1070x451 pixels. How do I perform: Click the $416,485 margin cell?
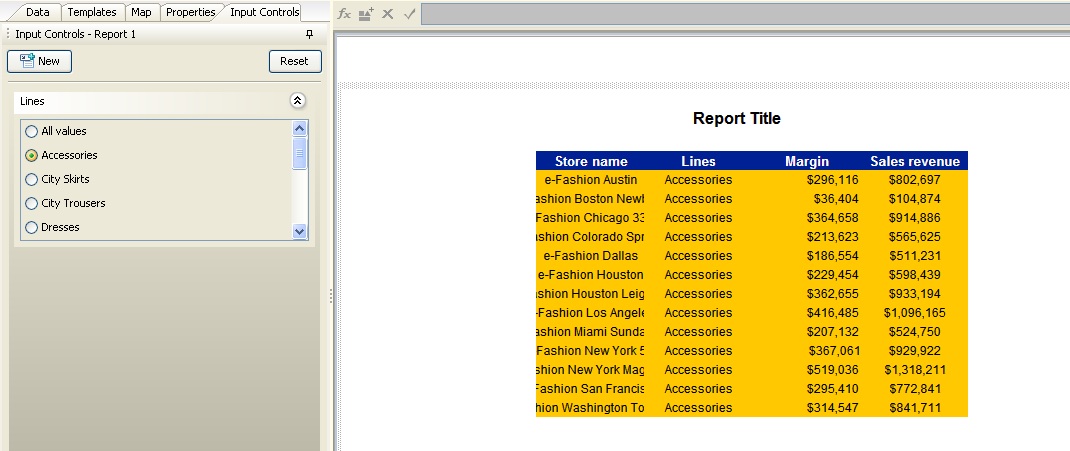point(807,313)
